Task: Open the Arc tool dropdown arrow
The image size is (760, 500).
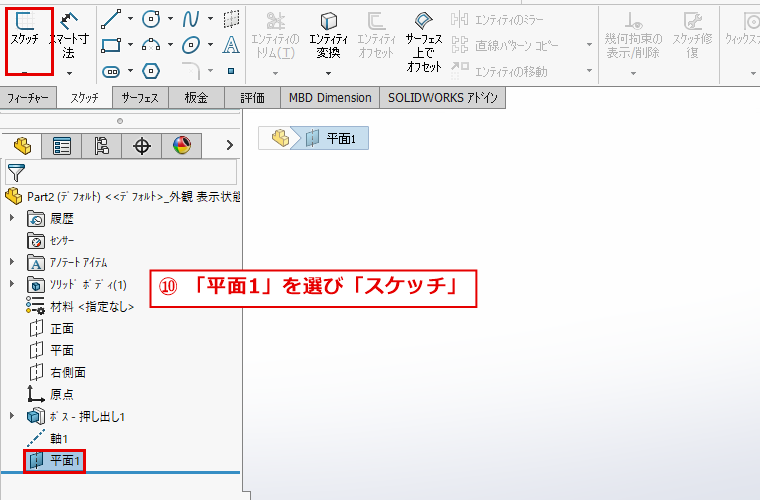Action: [170, 45]
